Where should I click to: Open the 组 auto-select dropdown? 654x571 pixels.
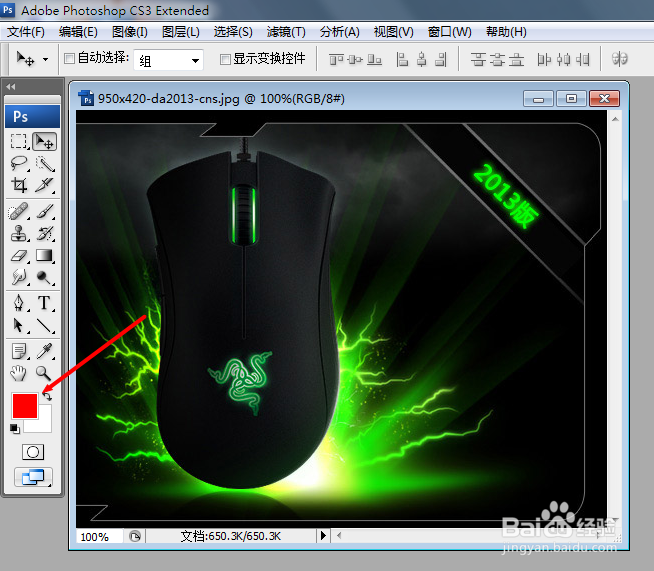[169, 60]
